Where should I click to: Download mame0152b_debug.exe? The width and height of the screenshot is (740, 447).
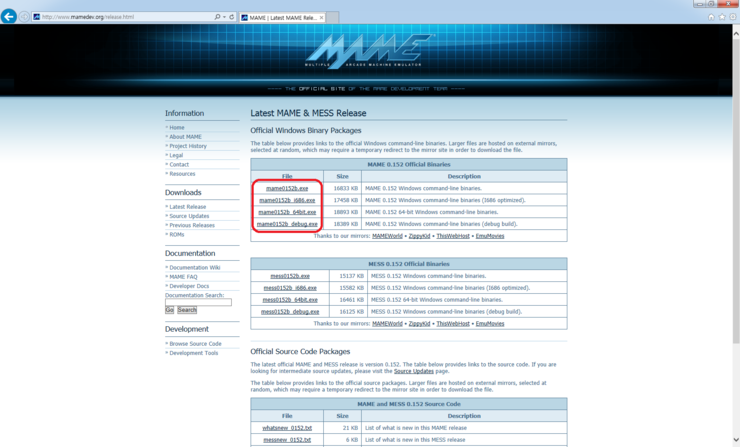[x=287, y=224]
